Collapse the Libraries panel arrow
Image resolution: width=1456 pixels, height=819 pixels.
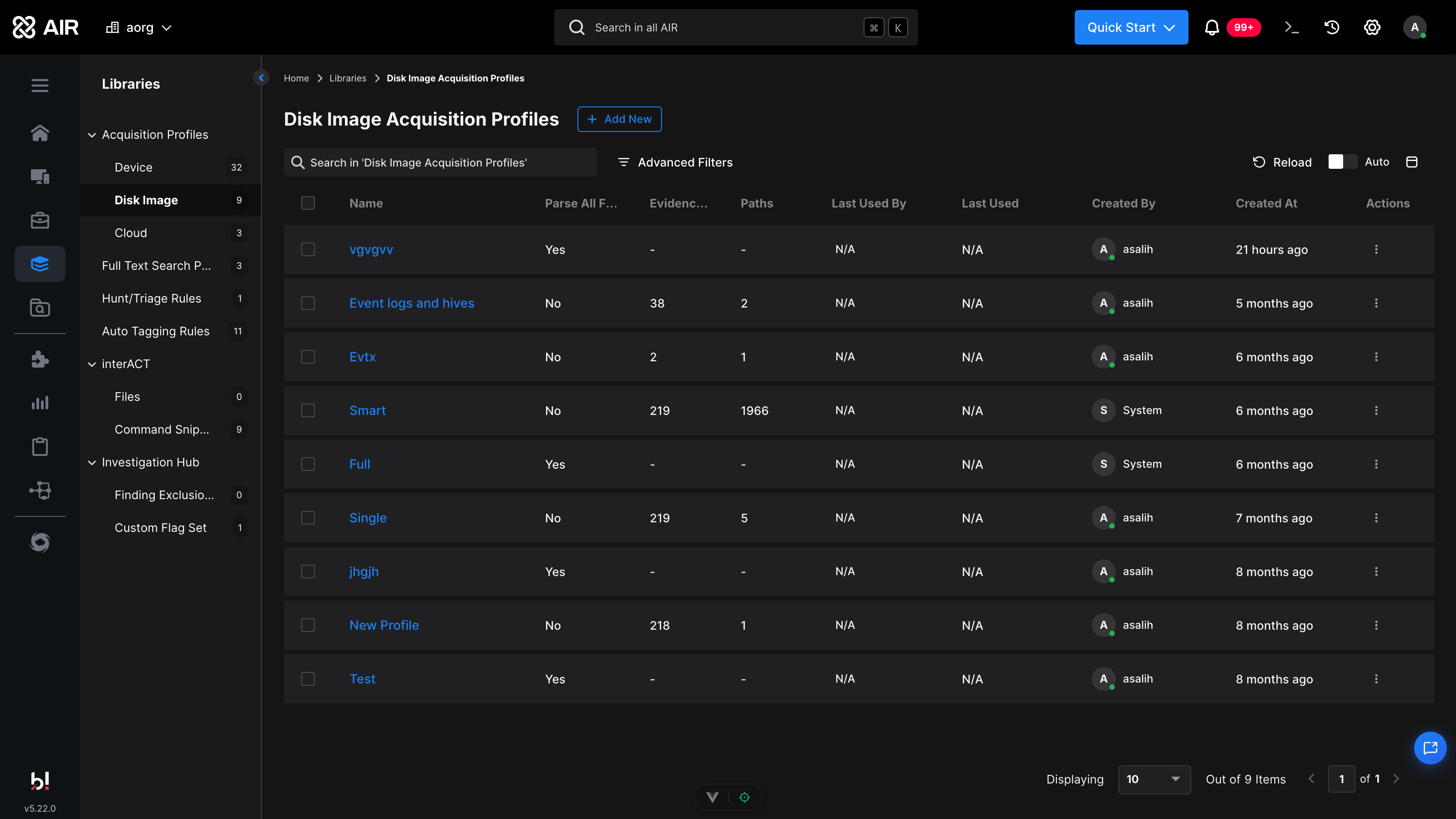[x=261, y=78]
